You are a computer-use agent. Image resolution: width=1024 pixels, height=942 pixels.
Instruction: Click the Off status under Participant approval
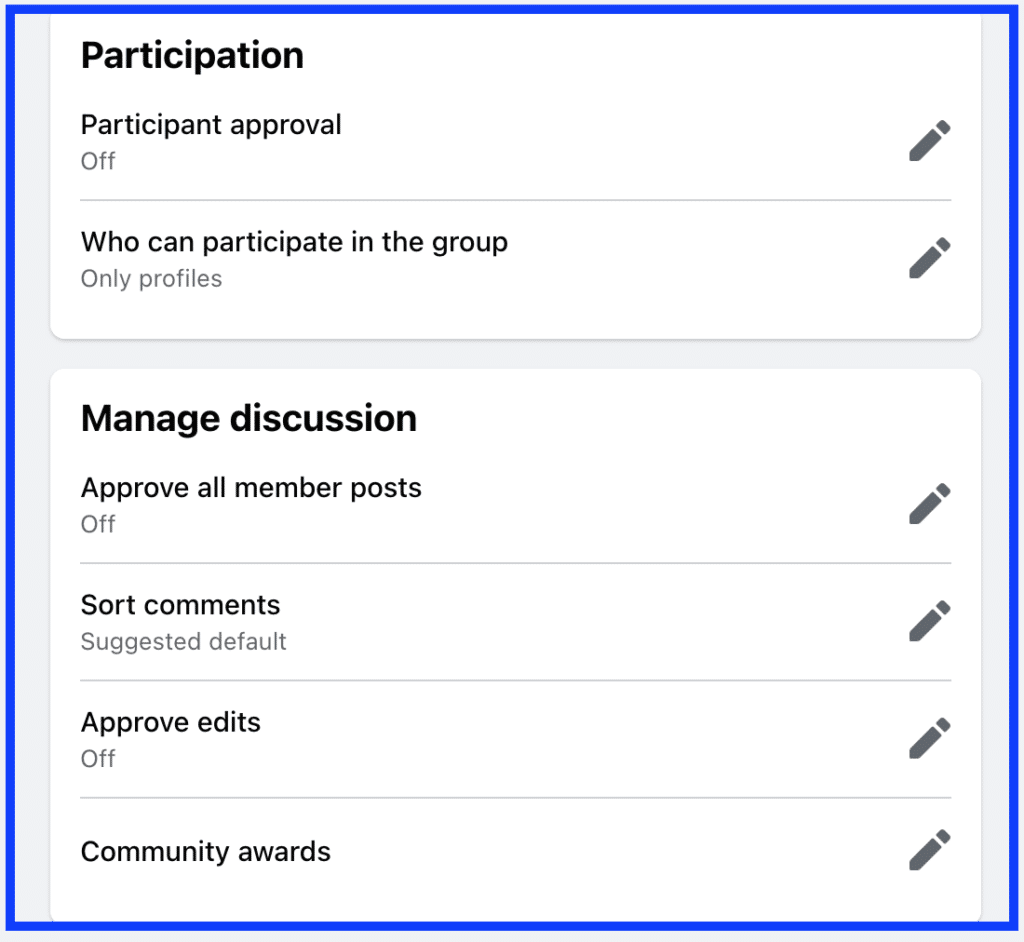(98, 161)
